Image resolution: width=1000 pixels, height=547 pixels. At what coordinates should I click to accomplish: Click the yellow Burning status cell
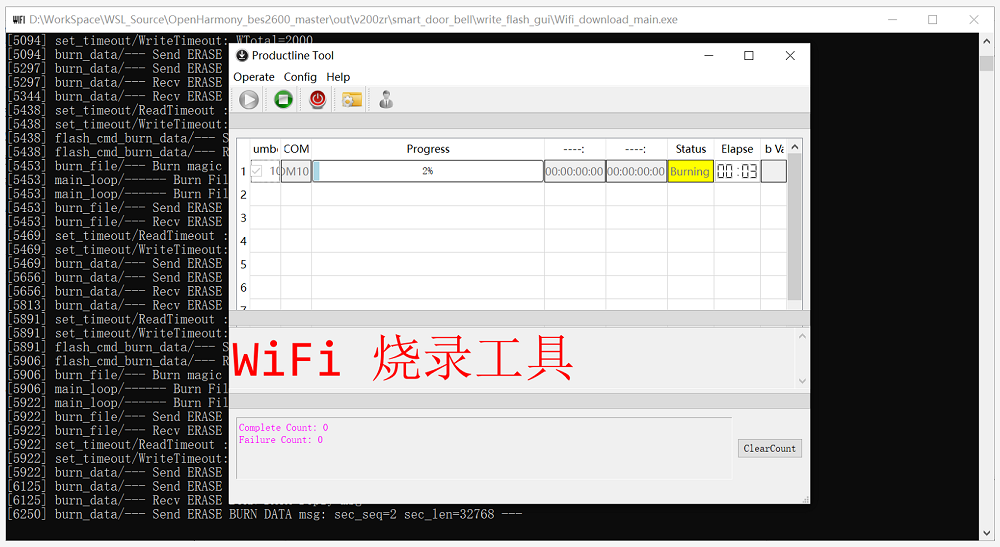pos(690,172)
